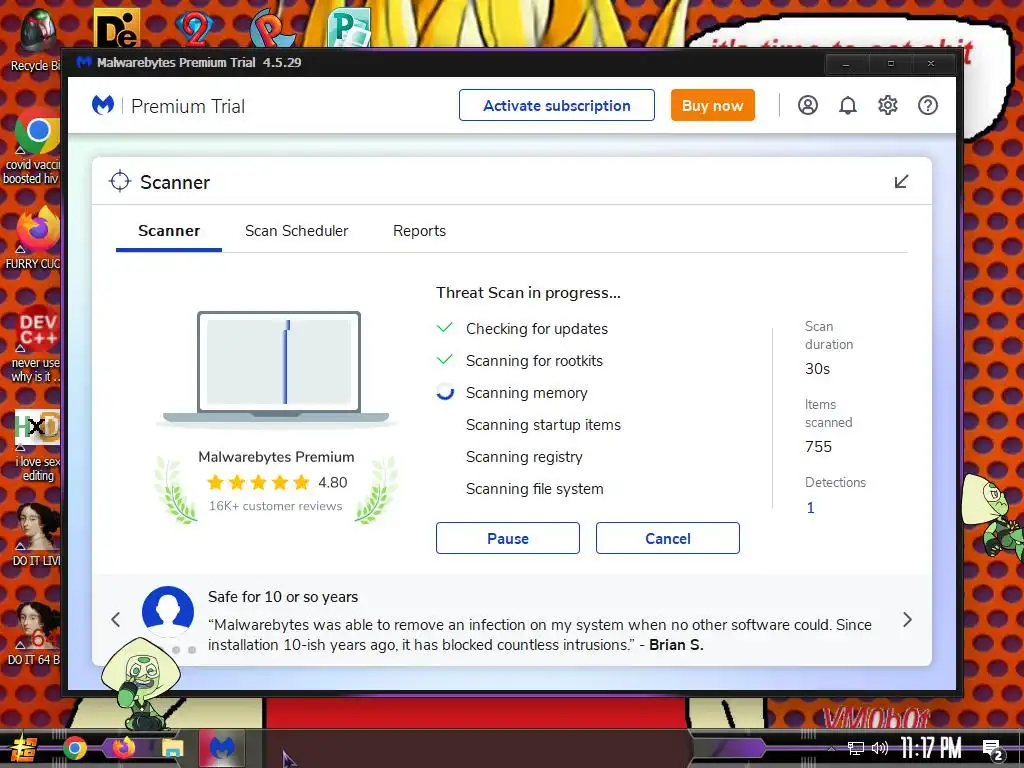
Task: Click the detections count 1
Action: [x=810, y=507]
